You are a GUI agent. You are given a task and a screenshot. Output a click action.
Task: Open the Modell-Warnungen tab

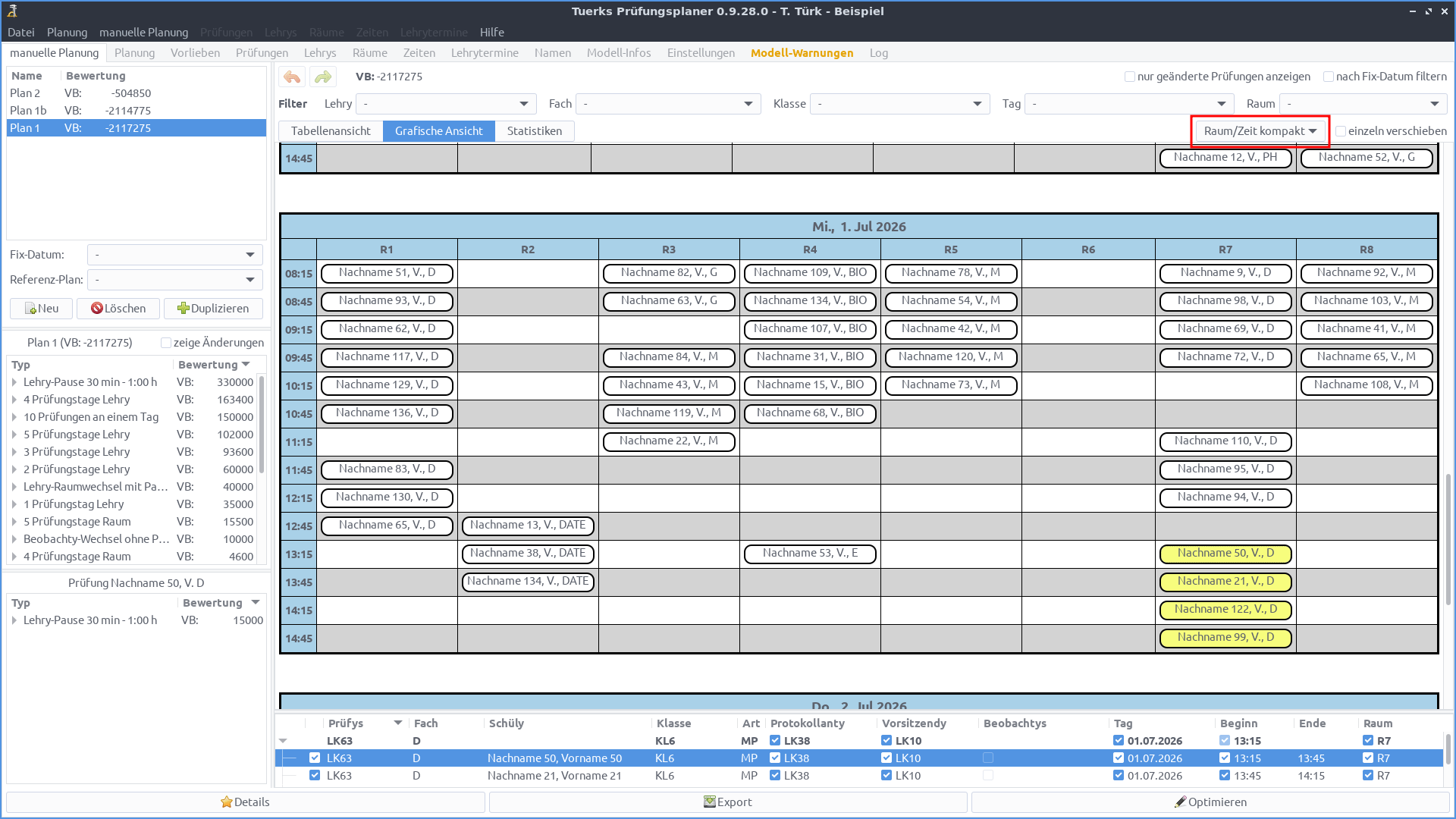pyautogui.click(x=802, y=53)
